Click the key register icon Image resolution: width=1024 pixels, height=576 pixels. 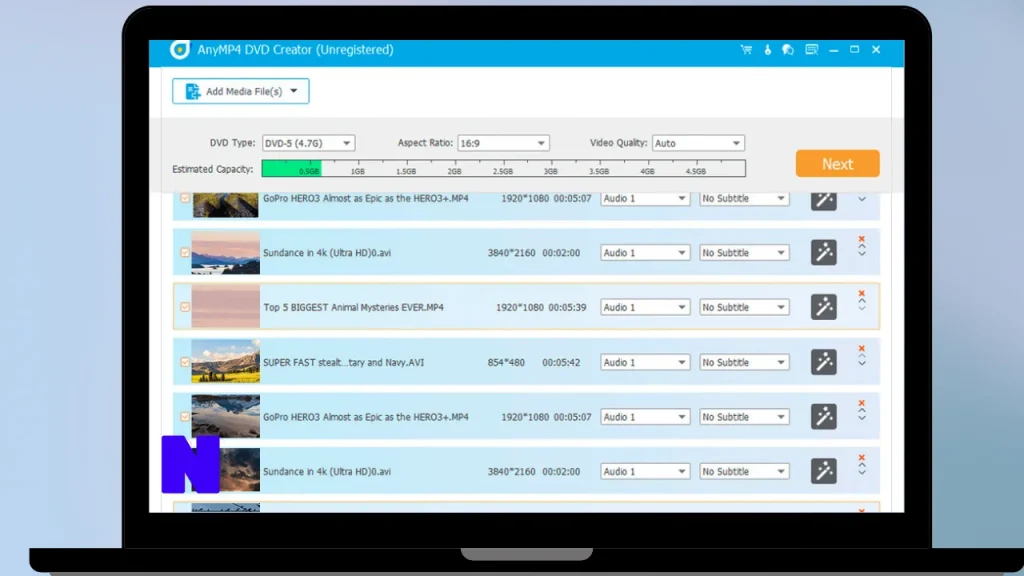click(767, 50)
